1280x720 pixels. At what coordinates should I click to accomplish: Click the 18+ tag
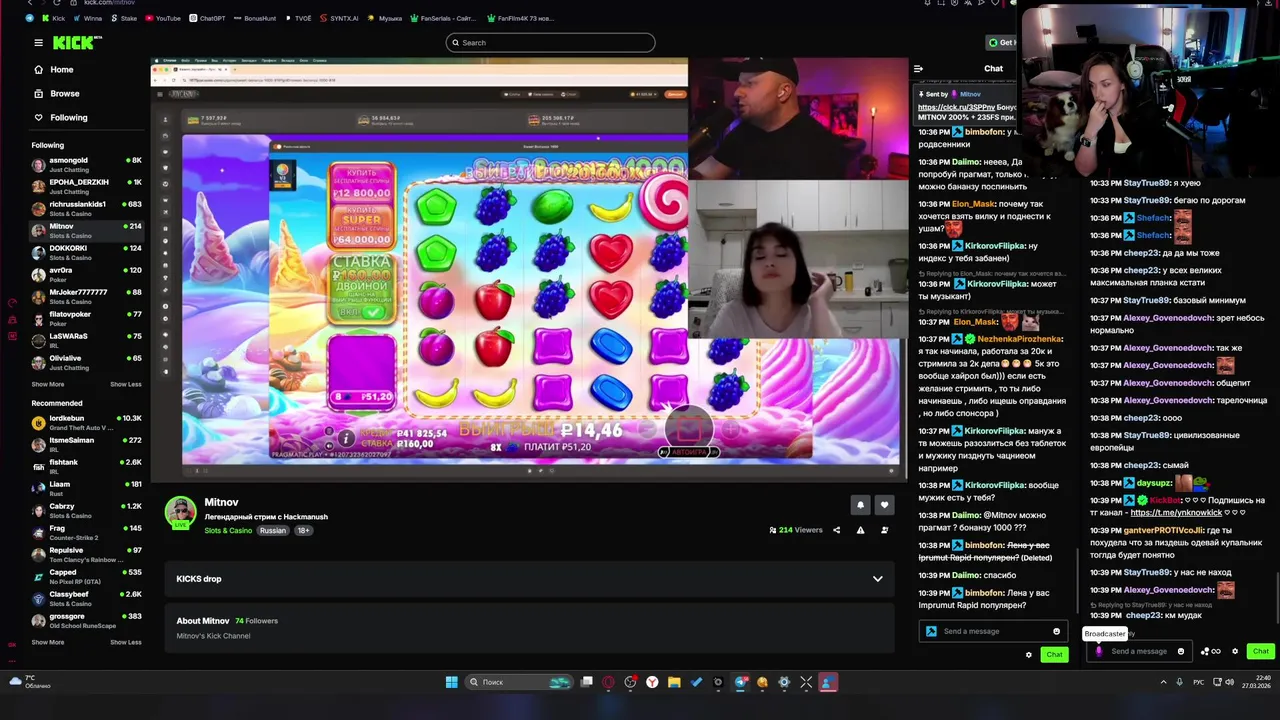303,531
